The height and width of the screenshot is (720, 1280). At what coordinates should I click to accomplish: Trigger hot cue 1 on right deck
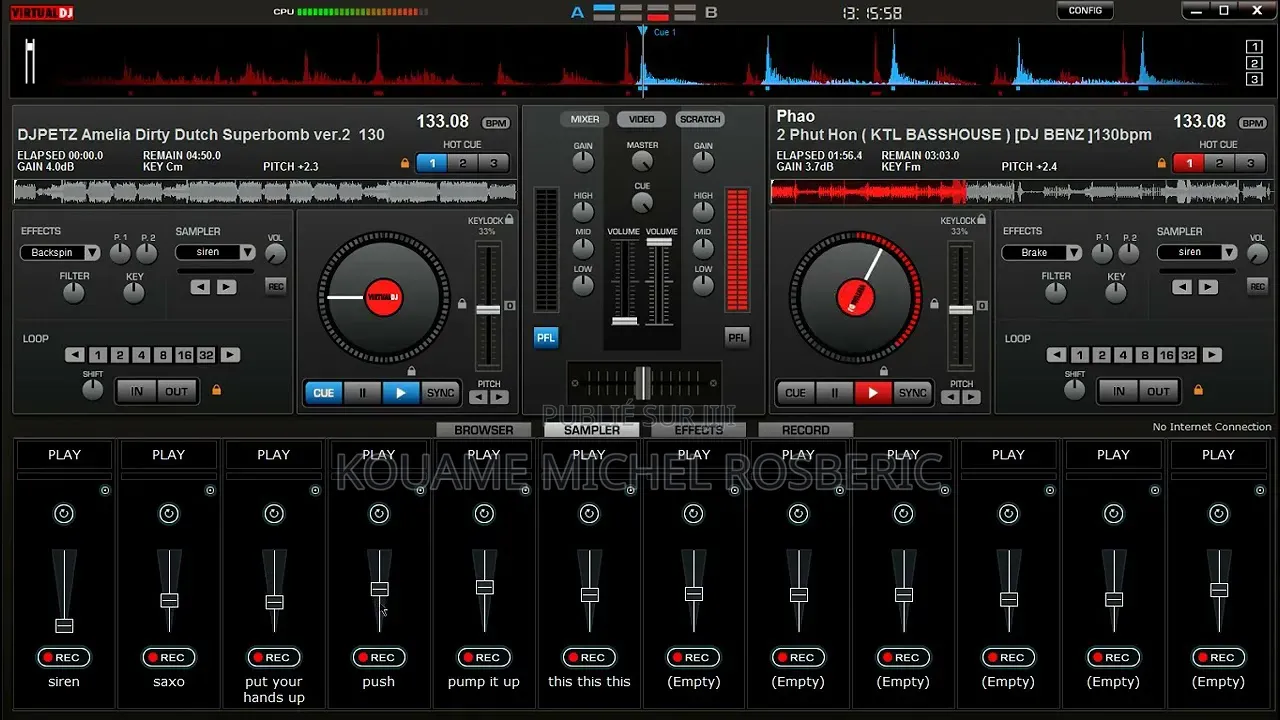(x=1189, y=164)
